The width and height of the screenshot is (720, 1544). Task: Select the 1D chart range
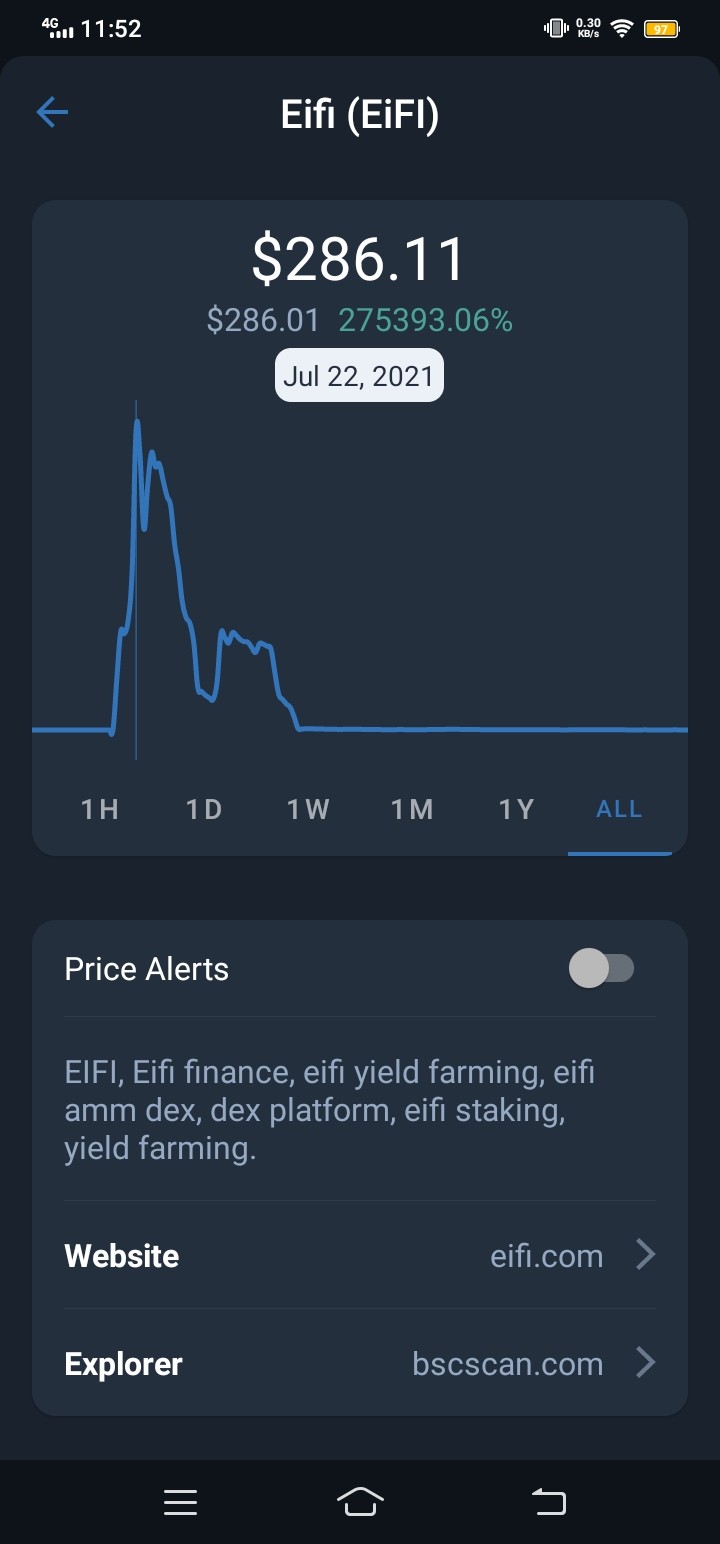(204, 809)
